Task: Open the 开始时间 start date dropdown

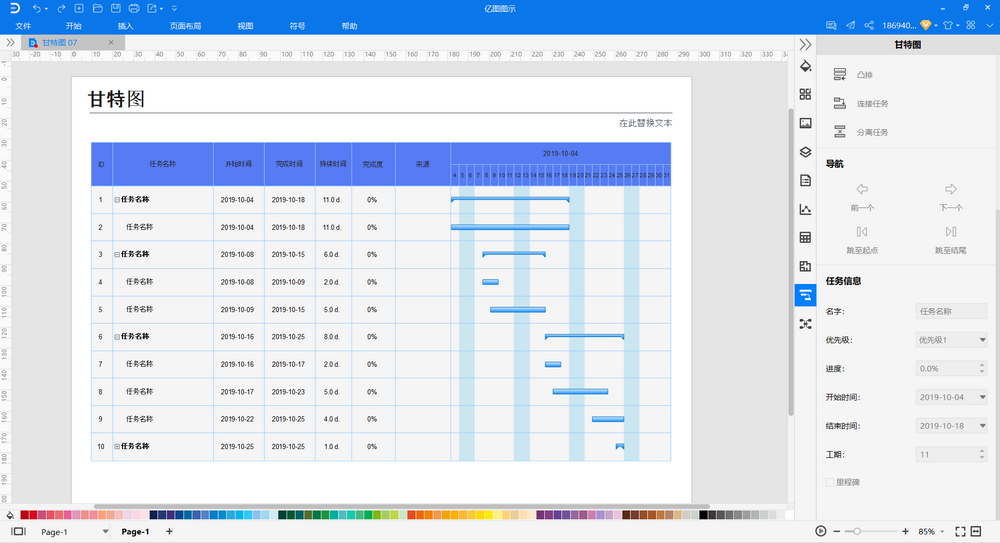Action: pos(951,397)
